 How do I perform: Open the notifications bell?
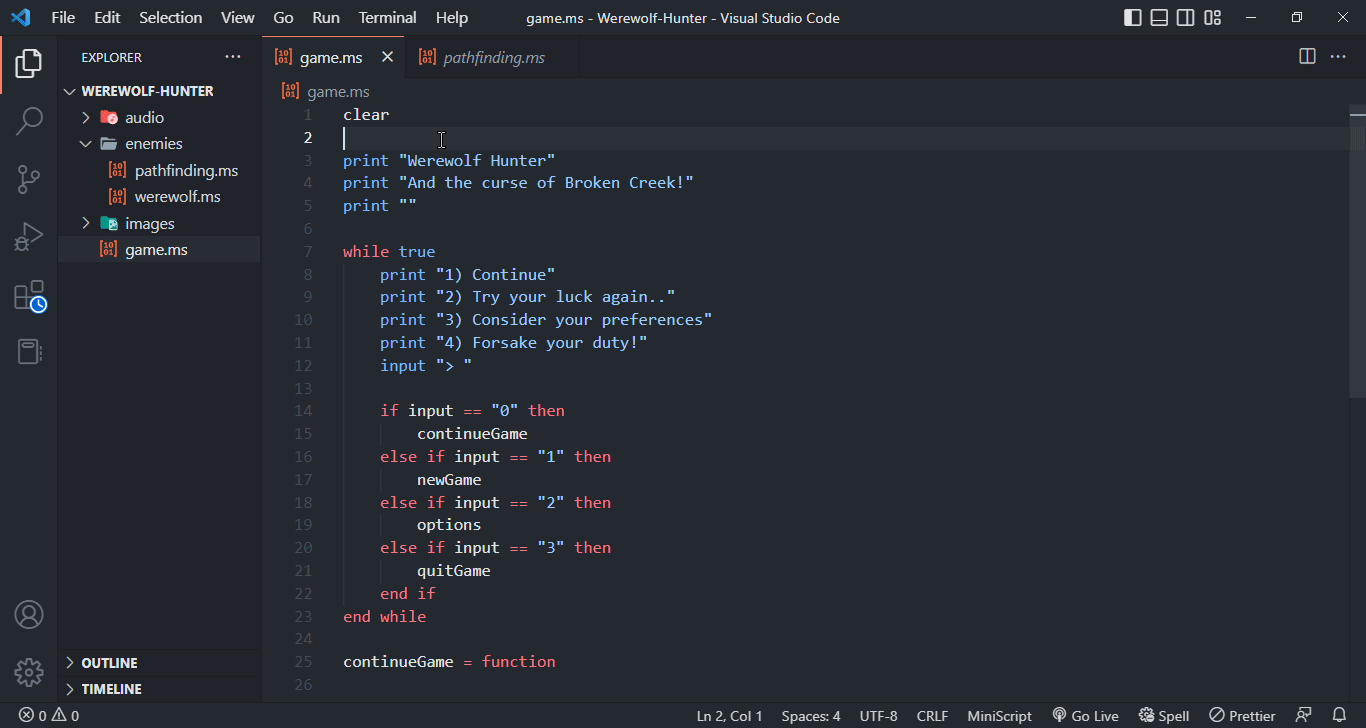1340,715
